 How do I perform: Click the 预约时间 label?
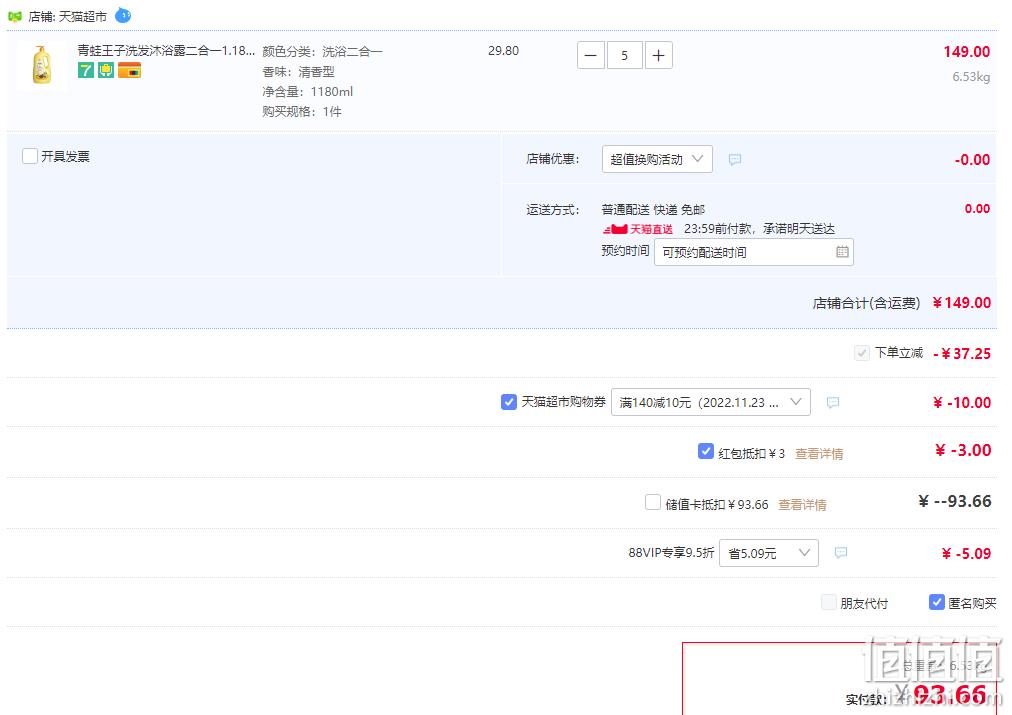(625, 251)
